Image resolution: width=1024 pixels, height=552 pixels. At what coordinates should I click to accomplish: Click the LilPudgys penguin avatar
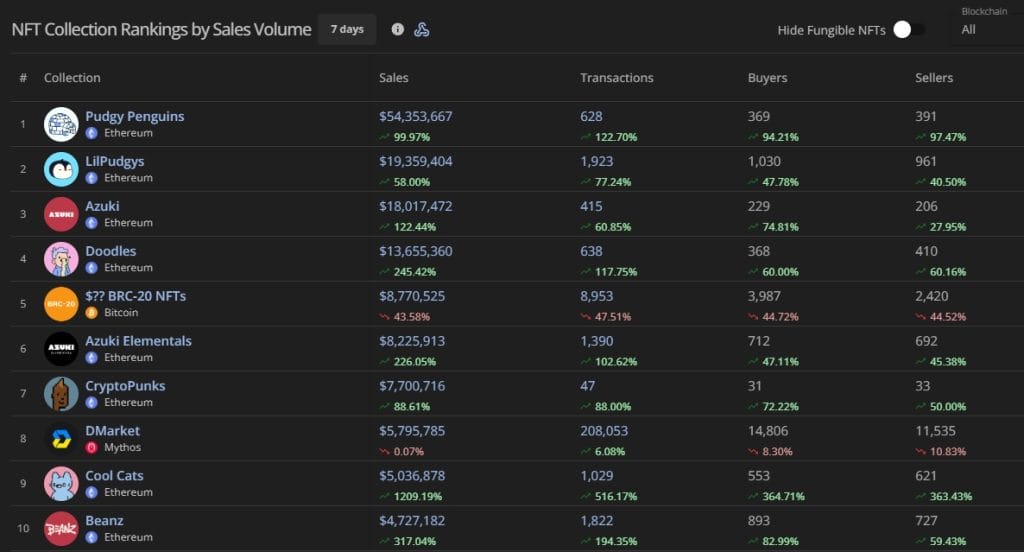pos(61,169)
